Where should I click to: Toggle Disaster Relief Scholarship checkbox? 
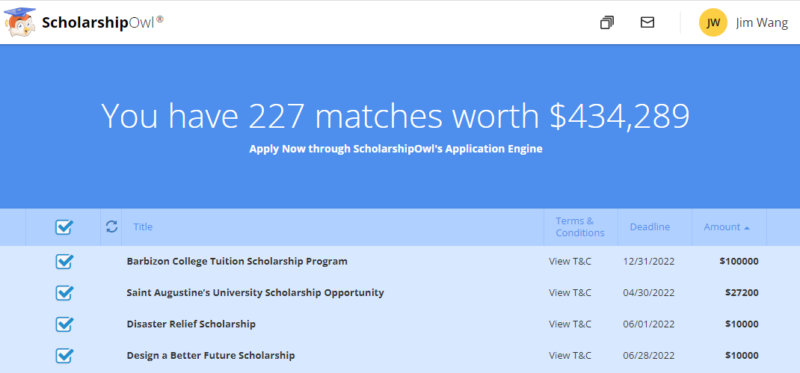64,324
